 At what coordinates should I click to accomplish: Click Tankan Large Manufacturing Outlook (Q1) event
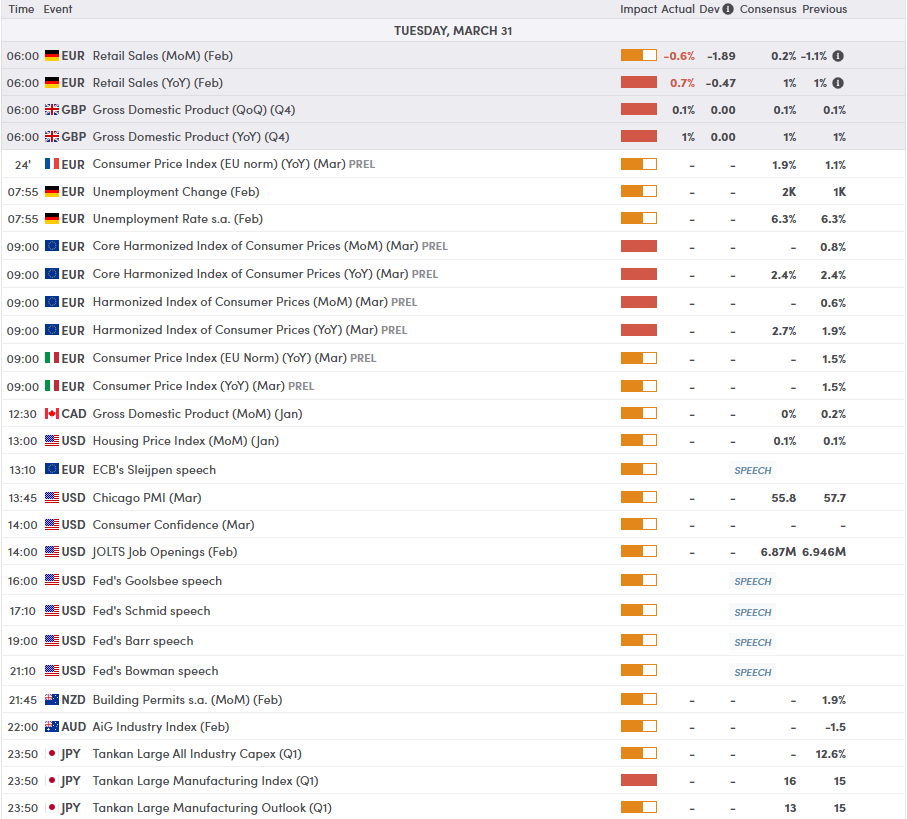212,808
